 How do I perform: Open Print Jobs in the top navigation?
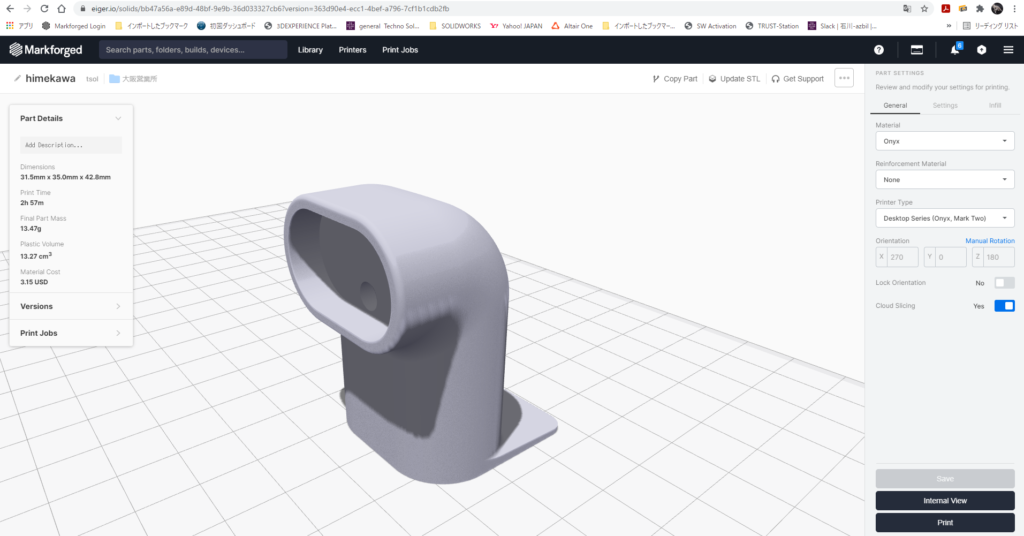[400, 50]
